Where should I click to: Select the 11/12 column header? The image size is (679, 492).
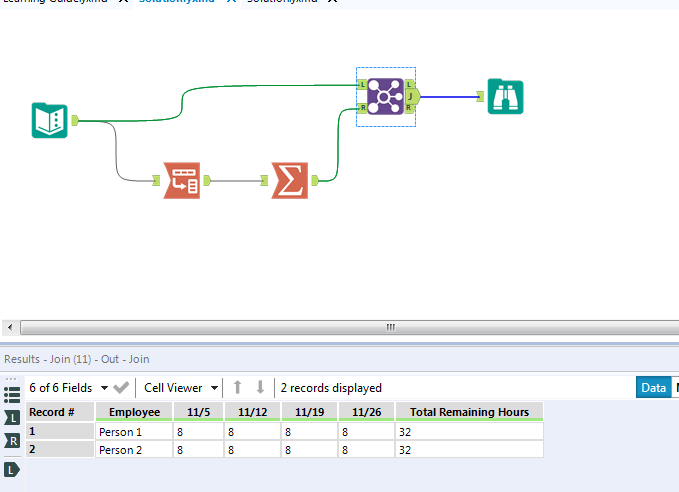pyautogui.click(x=252, y=412)
